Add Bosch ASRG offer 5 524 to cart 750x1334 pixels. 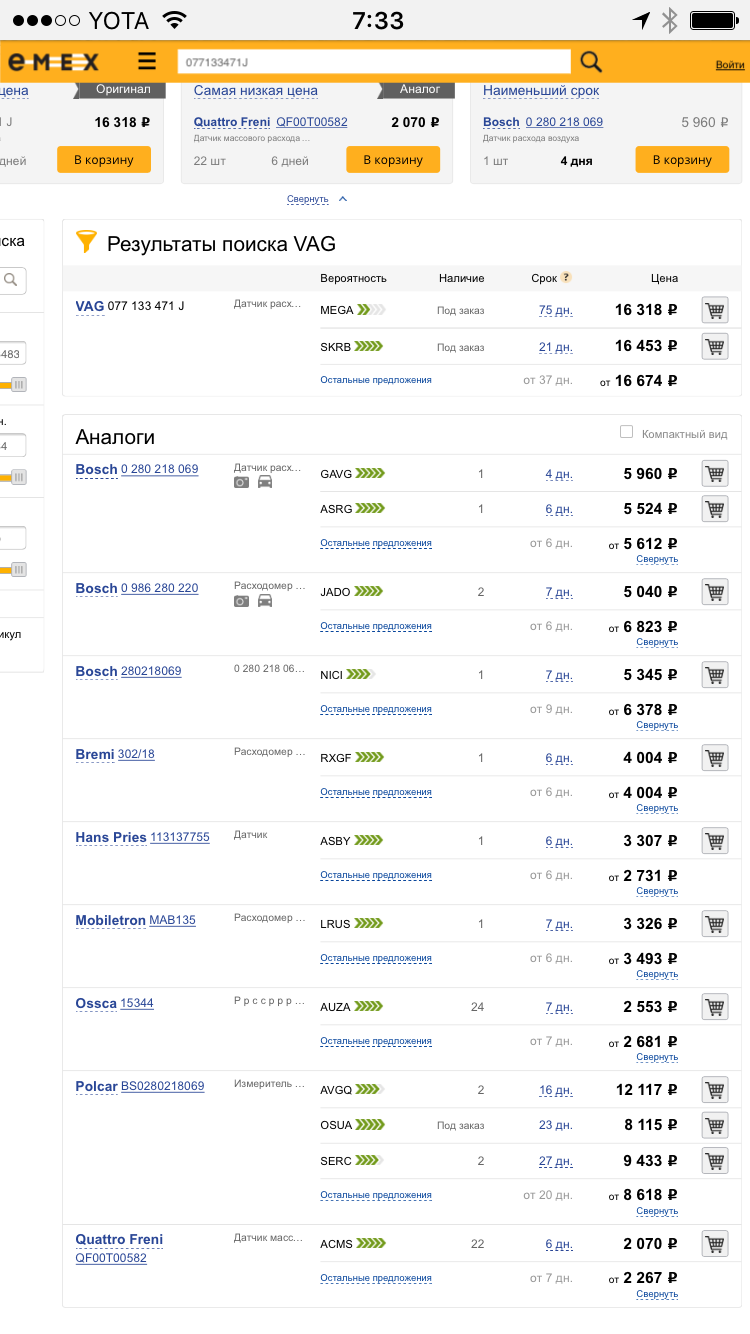pos(714,509)
